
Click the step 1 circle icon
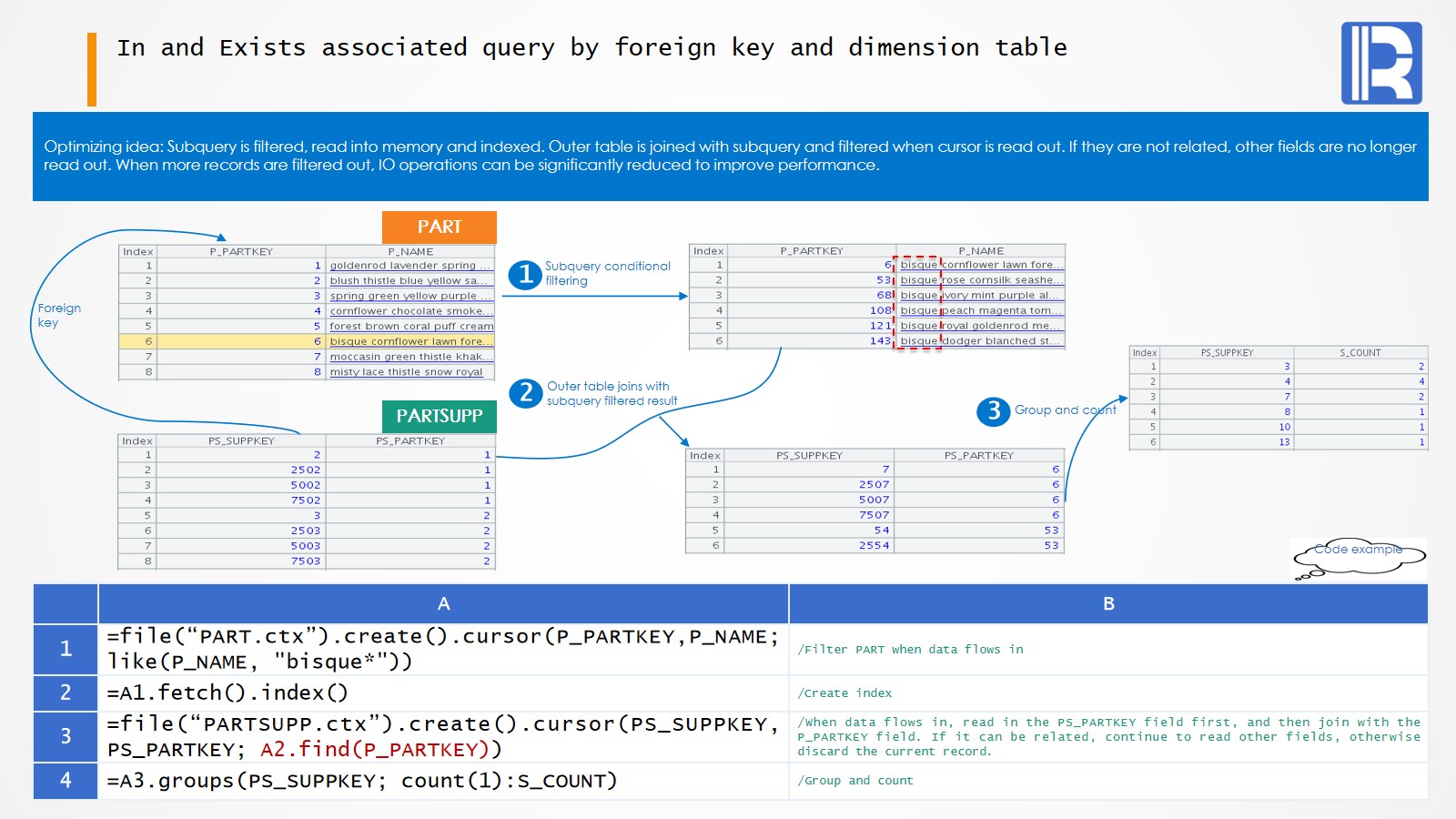pyautogui.click(x=525, y=274)
